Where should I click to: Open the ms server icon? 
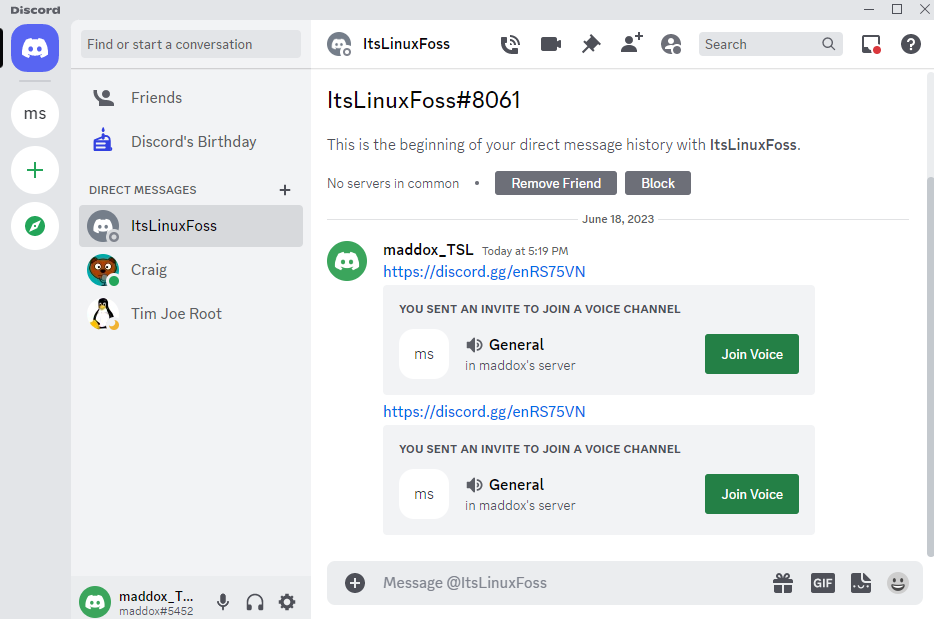point(35,114)
